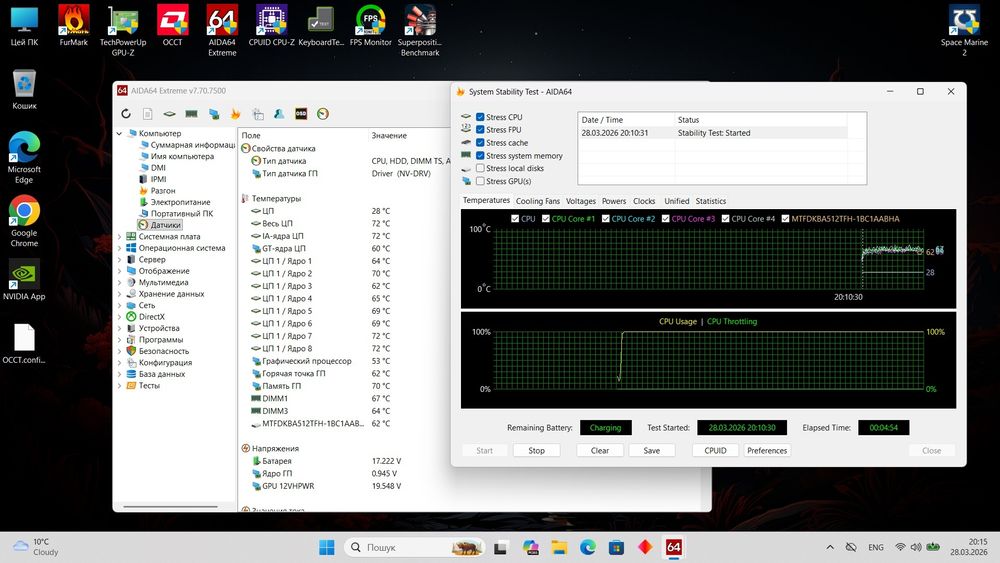This screenshot has width=1000, height=563.
Task: Collapse the Компьютер tree node
Action: 119,133
